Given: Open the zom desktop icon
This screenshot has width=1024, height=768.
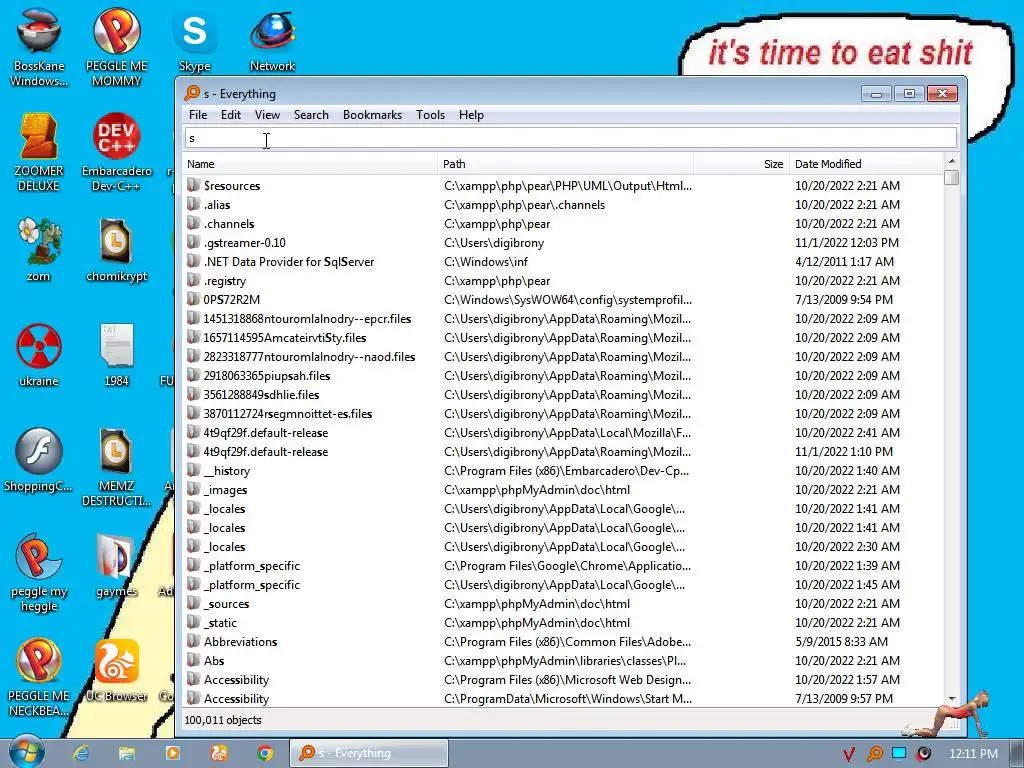Looking at the screenshot, I should tap(39, 249).
